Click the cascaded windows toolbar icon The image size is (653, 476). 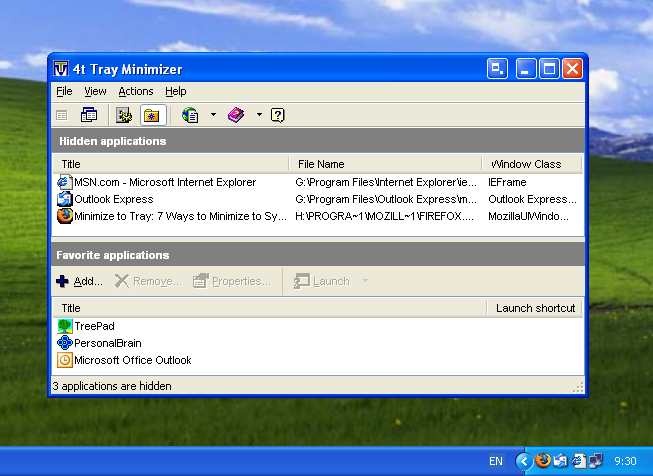[x=89, y=115]
